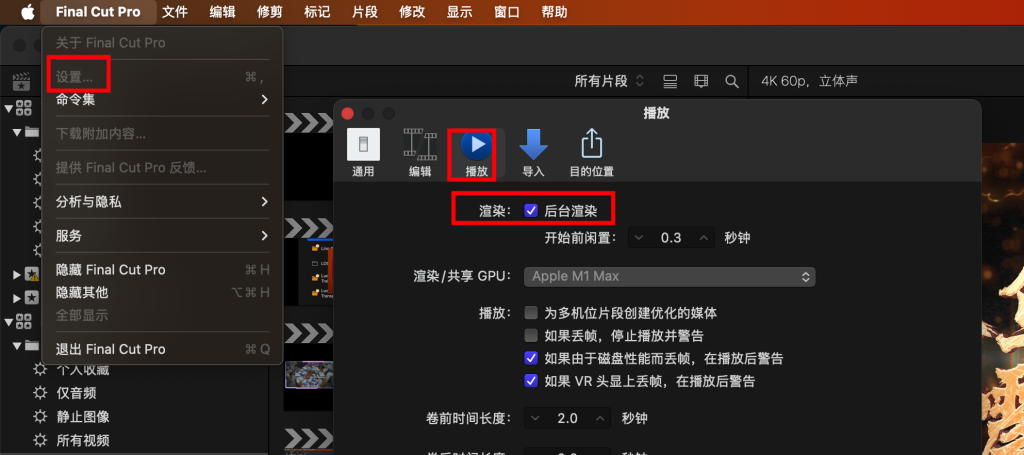The height and width of the screenshot is (455, 1024).
Task: Open the 标记 menu
Action: point(317,12)
